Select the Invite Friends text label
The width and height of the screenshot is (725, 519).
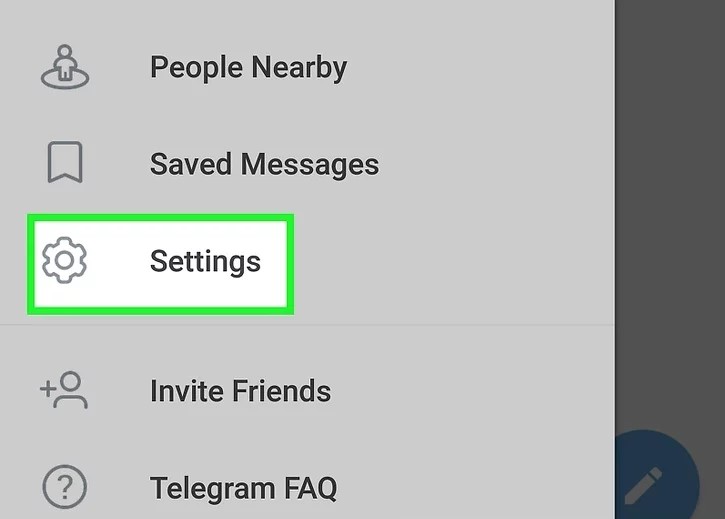coord(240,391)
